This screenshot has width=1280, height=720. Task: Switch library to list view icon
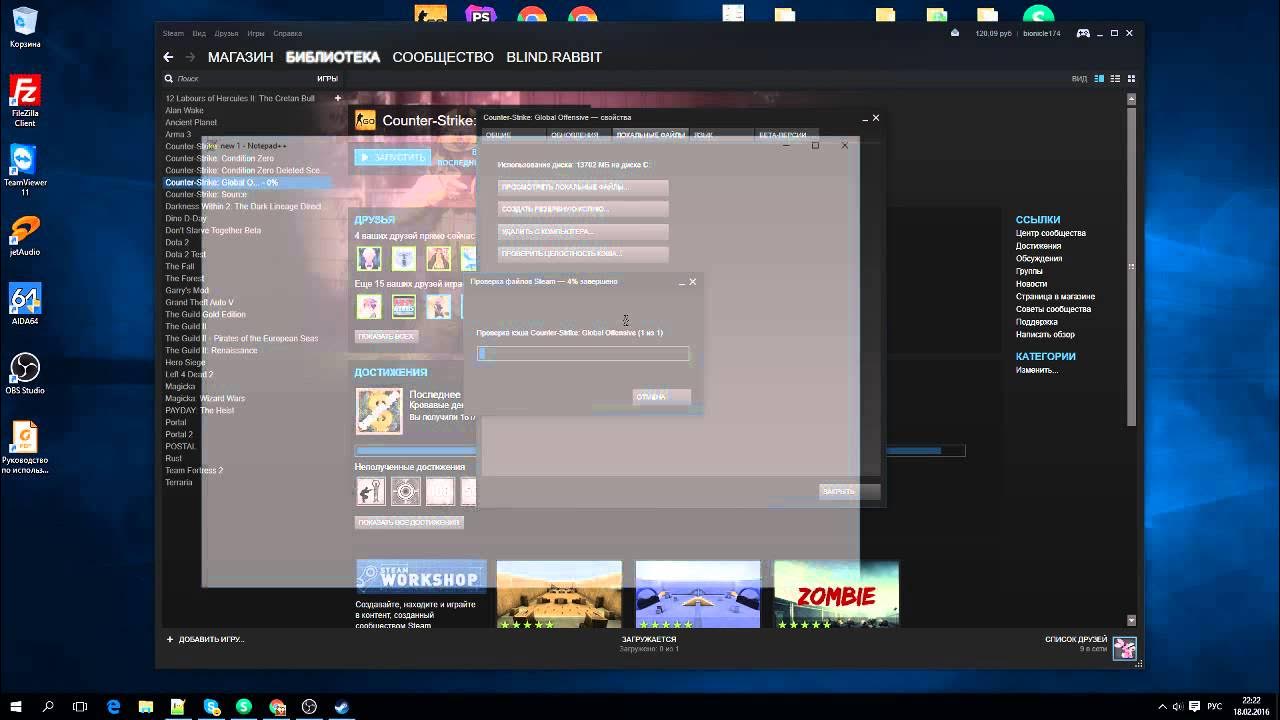[x=1116, y=78]
